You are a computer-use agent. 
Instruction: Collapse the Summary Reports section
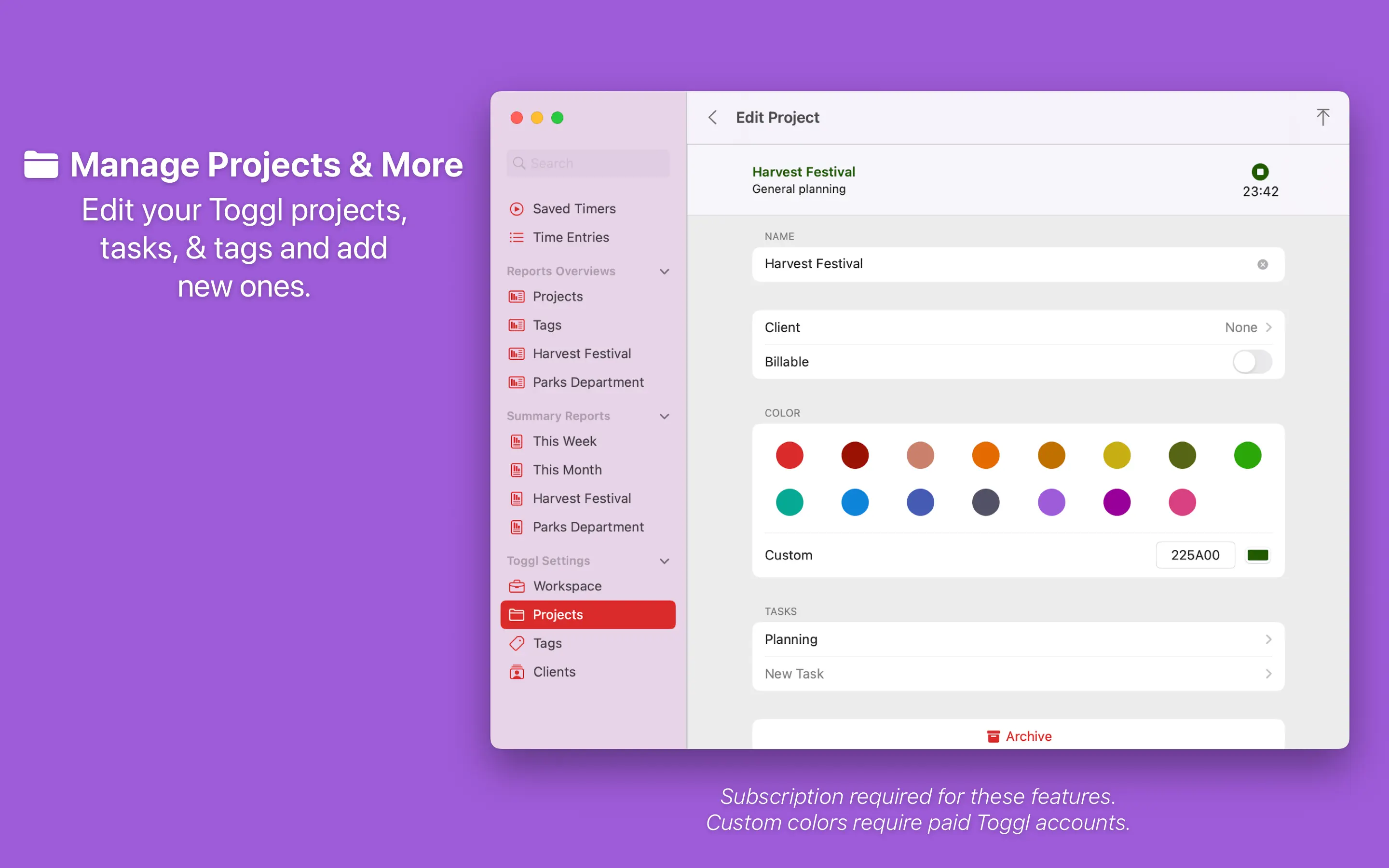(664, 416)
